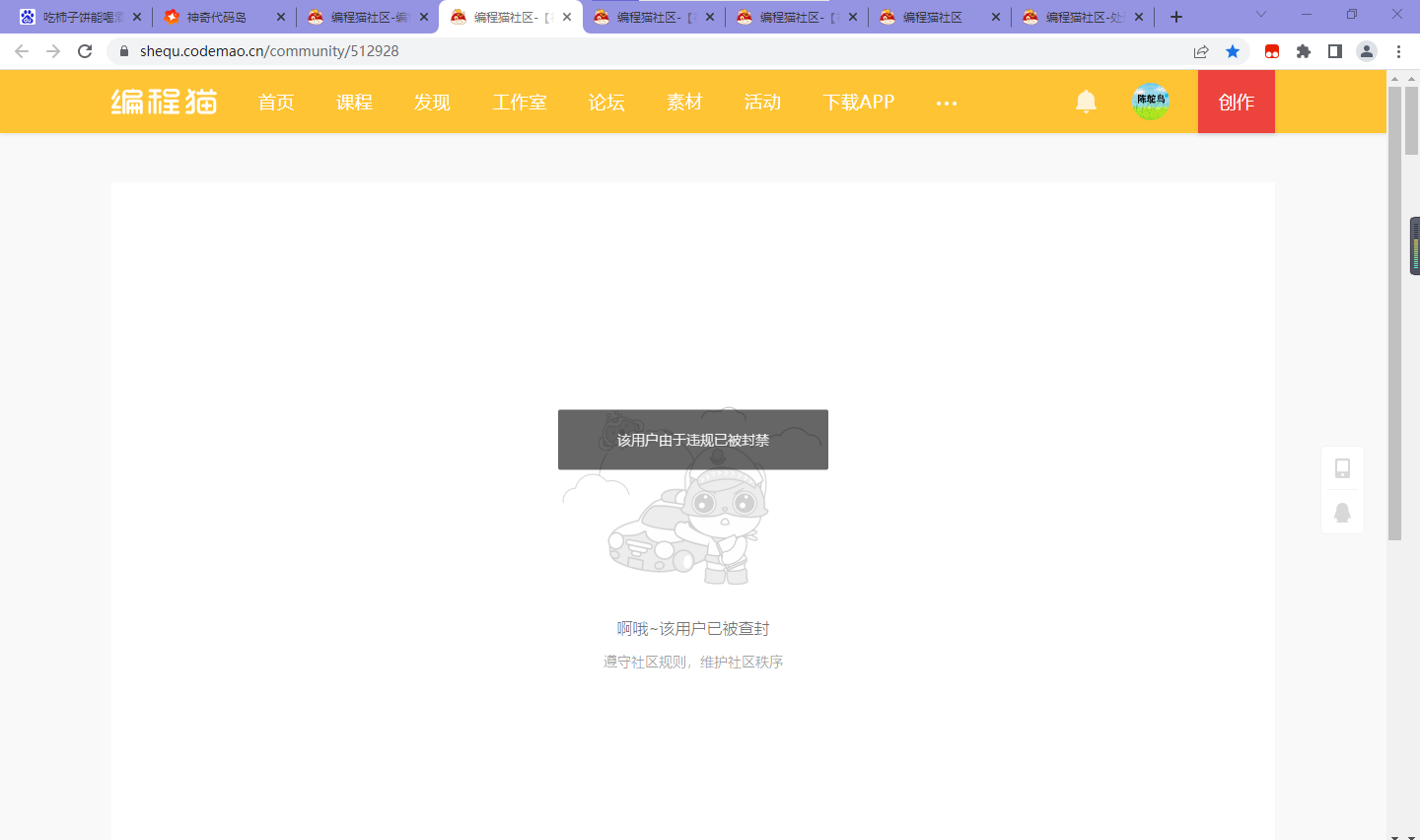
Task: Click the user avatar in the header
Action: pyautogui.click(x=1151, y=101)
